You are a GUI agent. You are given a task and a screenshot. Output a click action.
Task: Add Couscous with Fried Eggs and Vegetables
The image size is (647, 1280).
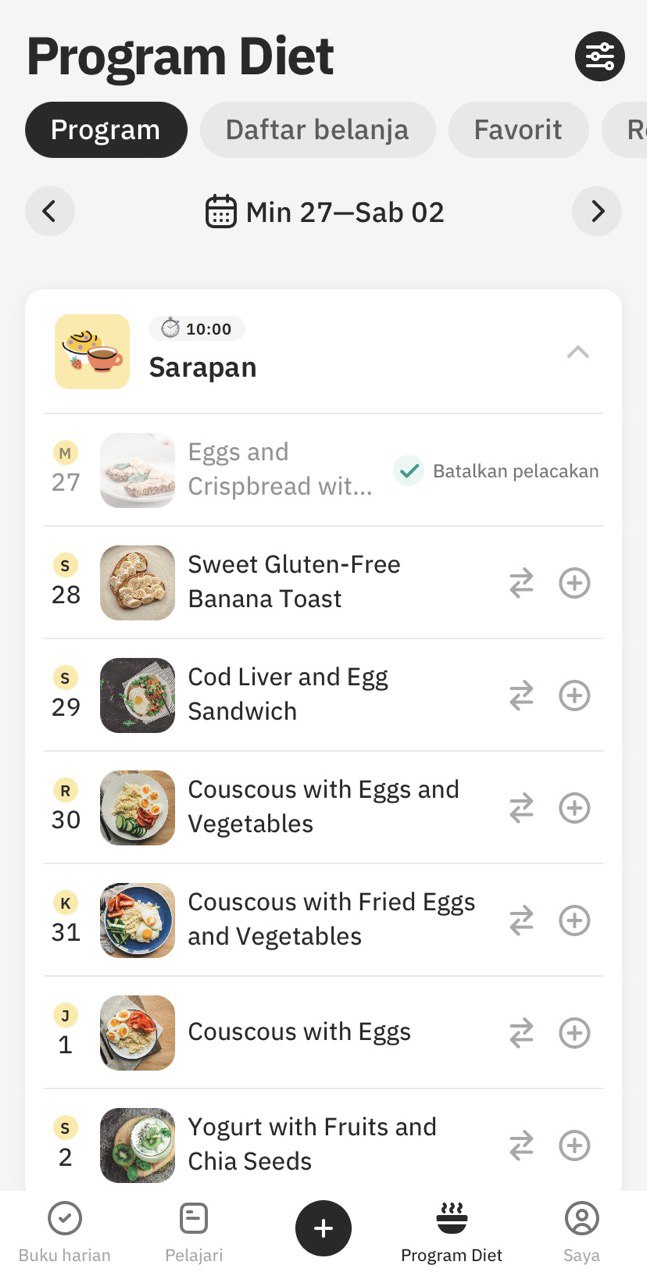[574, 920]
